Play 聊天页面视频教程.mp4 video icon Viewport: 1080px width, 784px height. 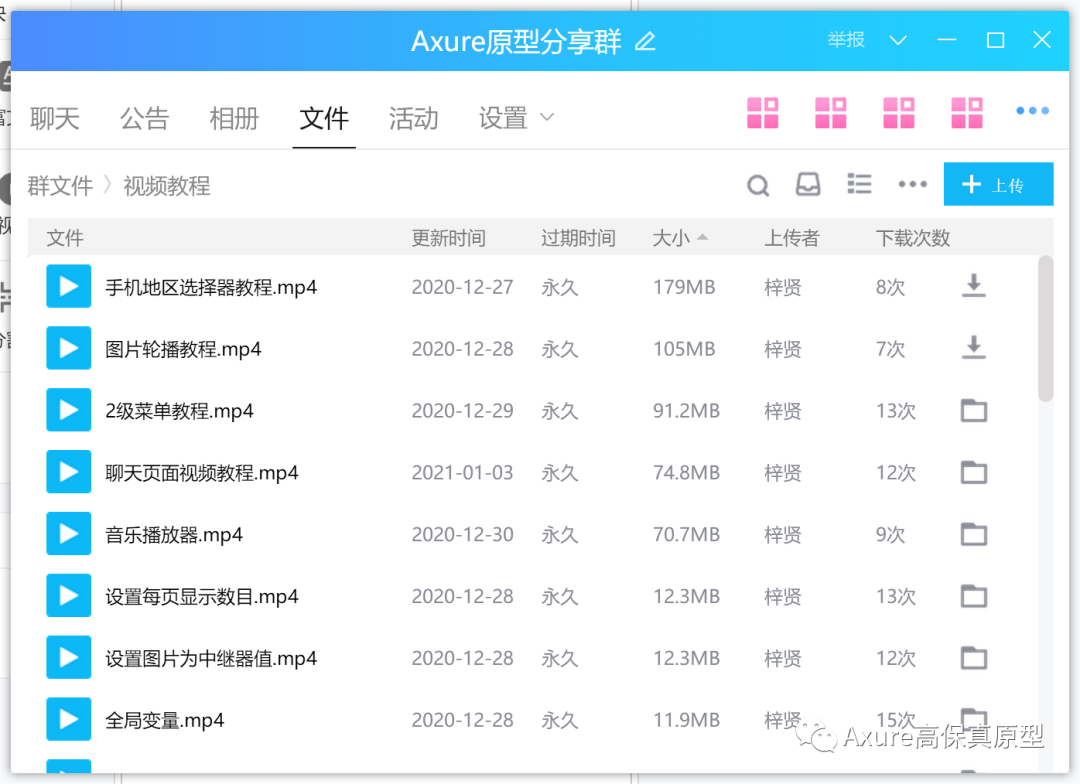[68, 472]
